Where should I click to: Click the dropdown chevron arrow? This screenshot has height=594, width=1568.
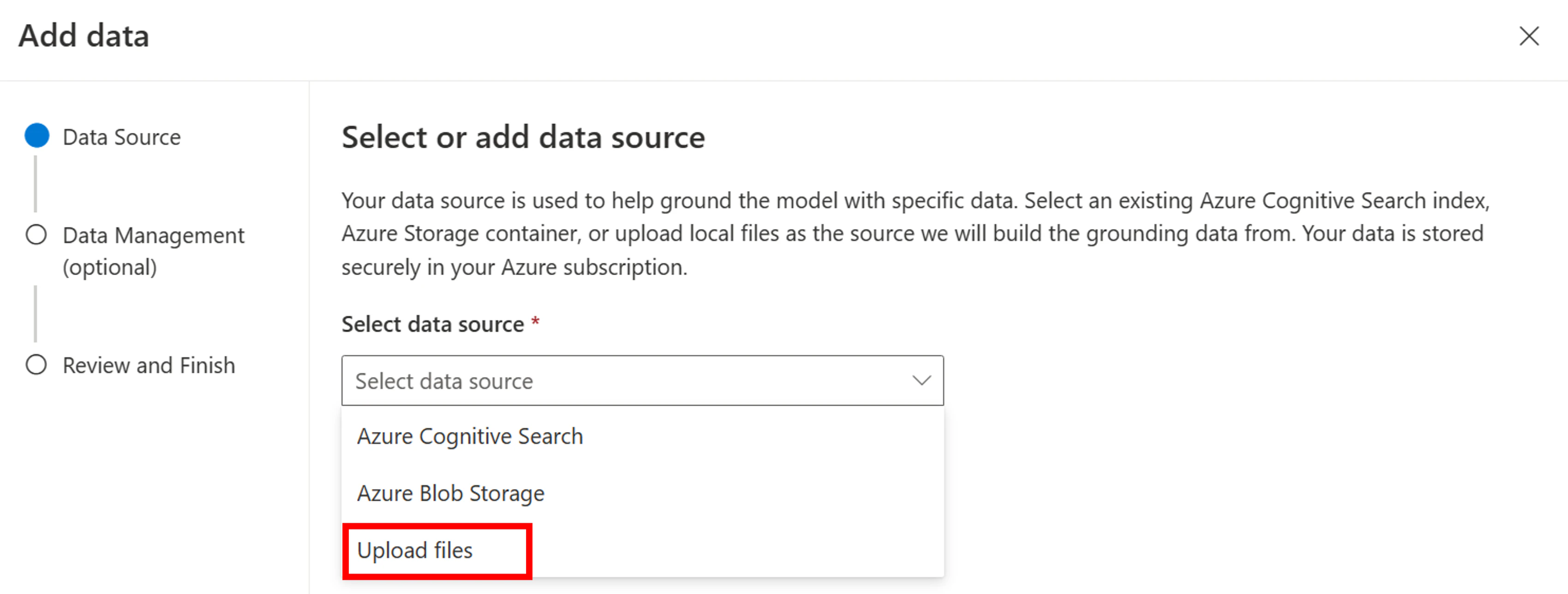point(922,381)
